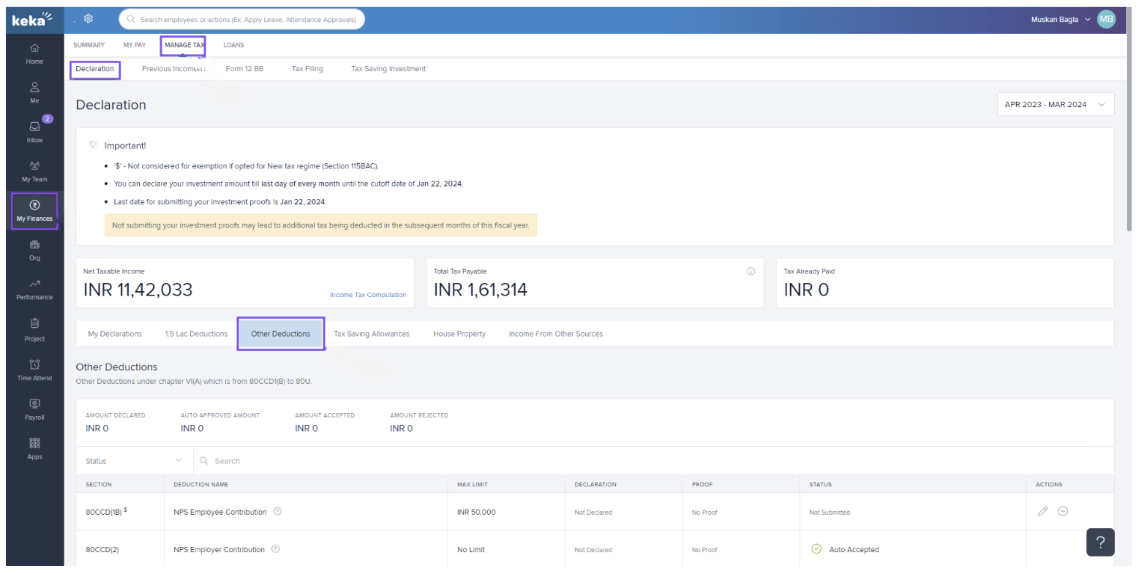The height and width of the screenshot is (573, 1141).
Task: Click the pencil edit icon for NPS Employee Contribution
Action: click(1043, 511)
